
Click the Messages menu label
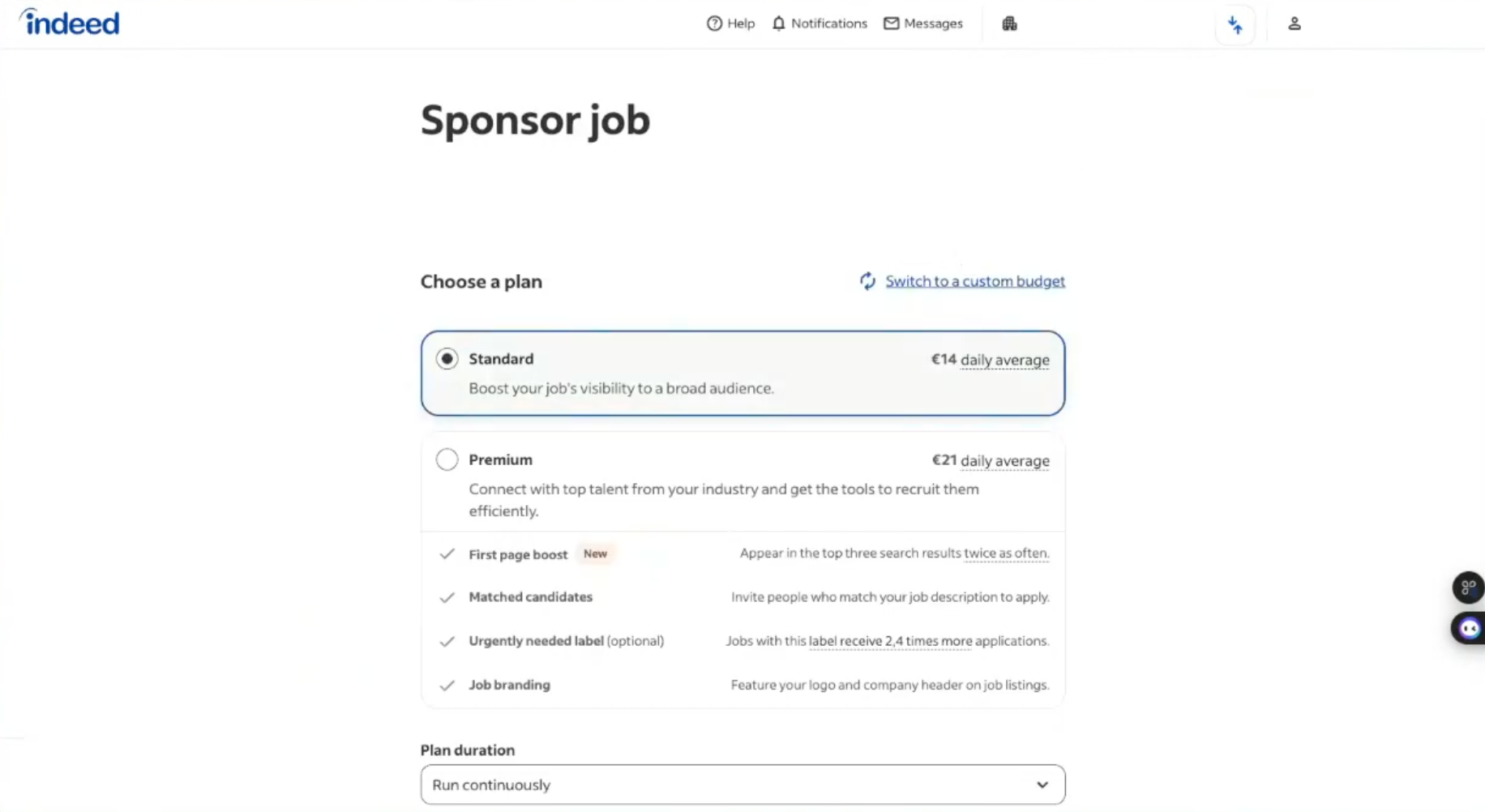tap(933, 24)
